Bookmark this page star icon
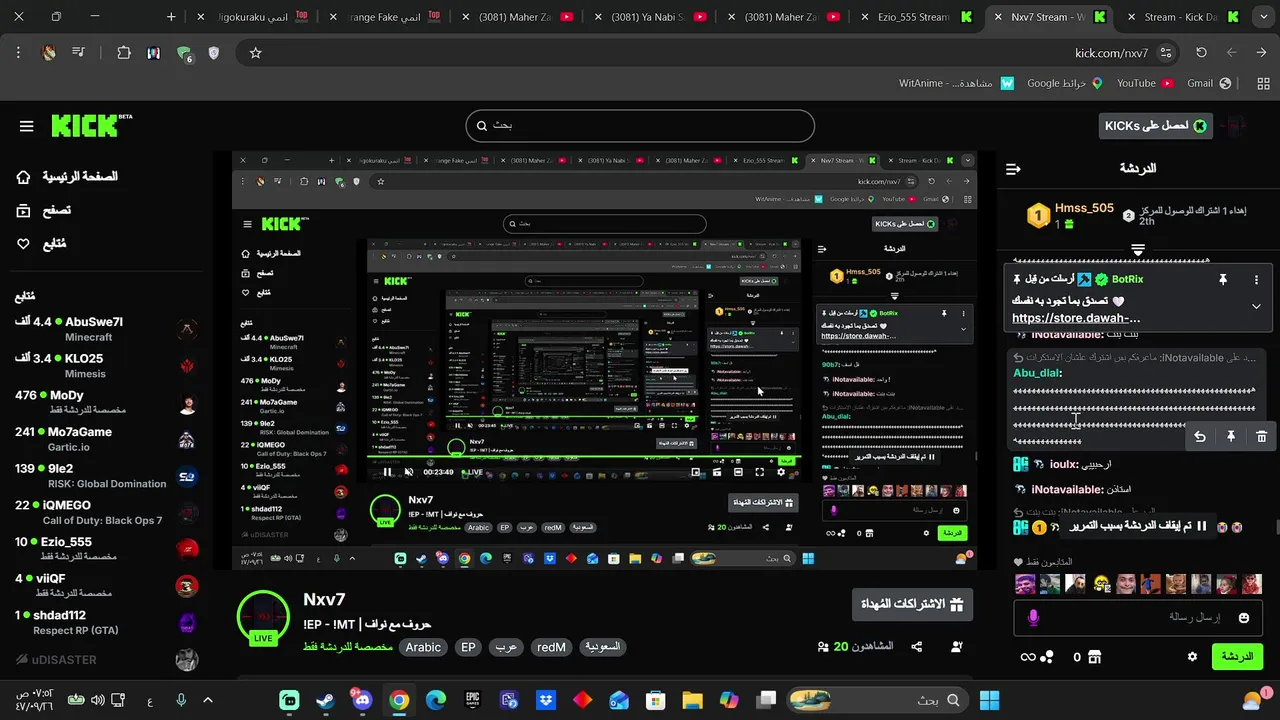Image resolution: width=1280 pixels, height=720 pixels. click(255, 53)
